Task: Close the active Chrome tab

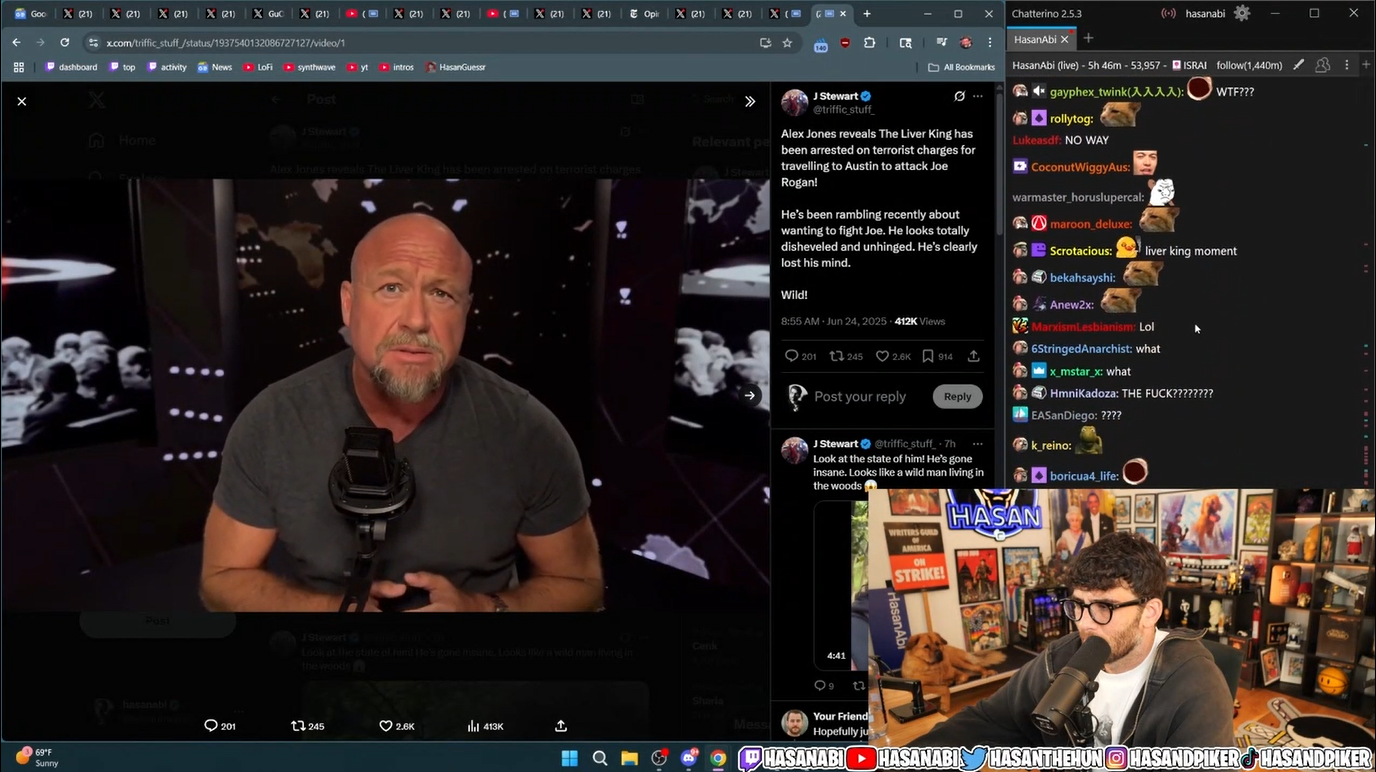Action: point(843,14)
